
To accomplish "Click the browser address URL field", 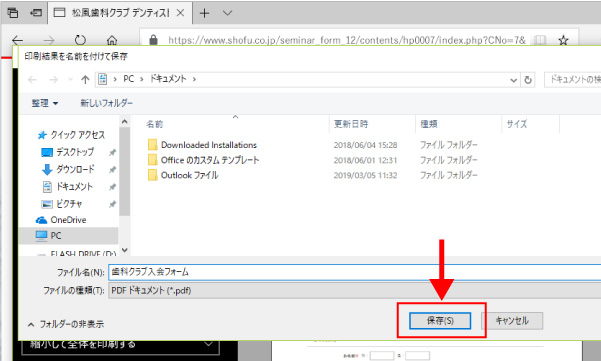I will tap(347, 40).
